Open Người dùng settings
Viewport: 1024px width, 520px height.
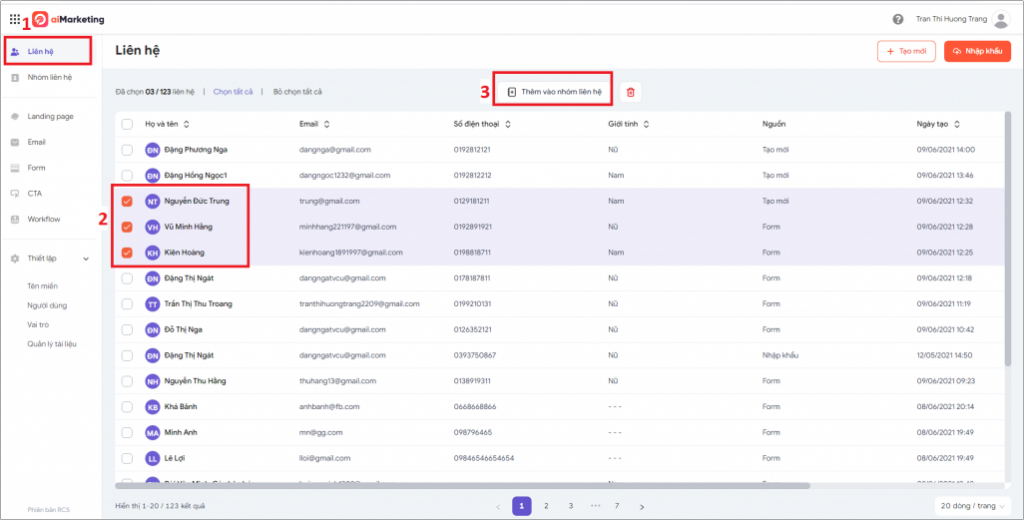(x=47, y=305)
